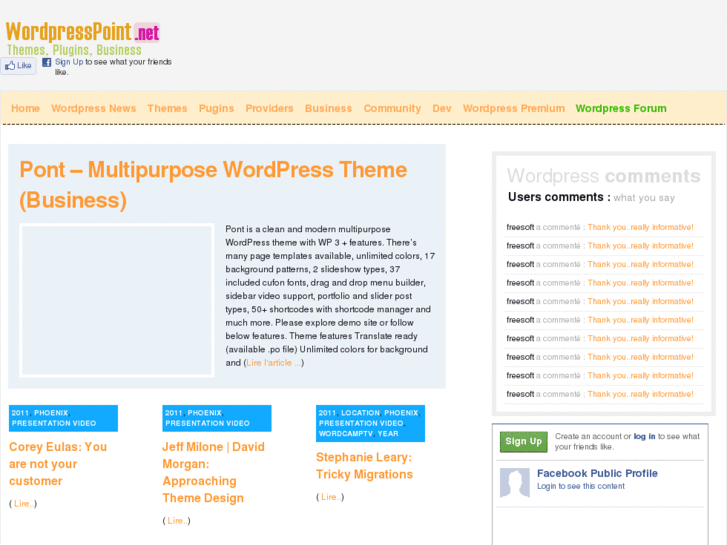Open PRESENTATION VIDEO tag above Corey Eulas
Image resolution: width=727 pixels, height=545 pixels.
[54, 423]
